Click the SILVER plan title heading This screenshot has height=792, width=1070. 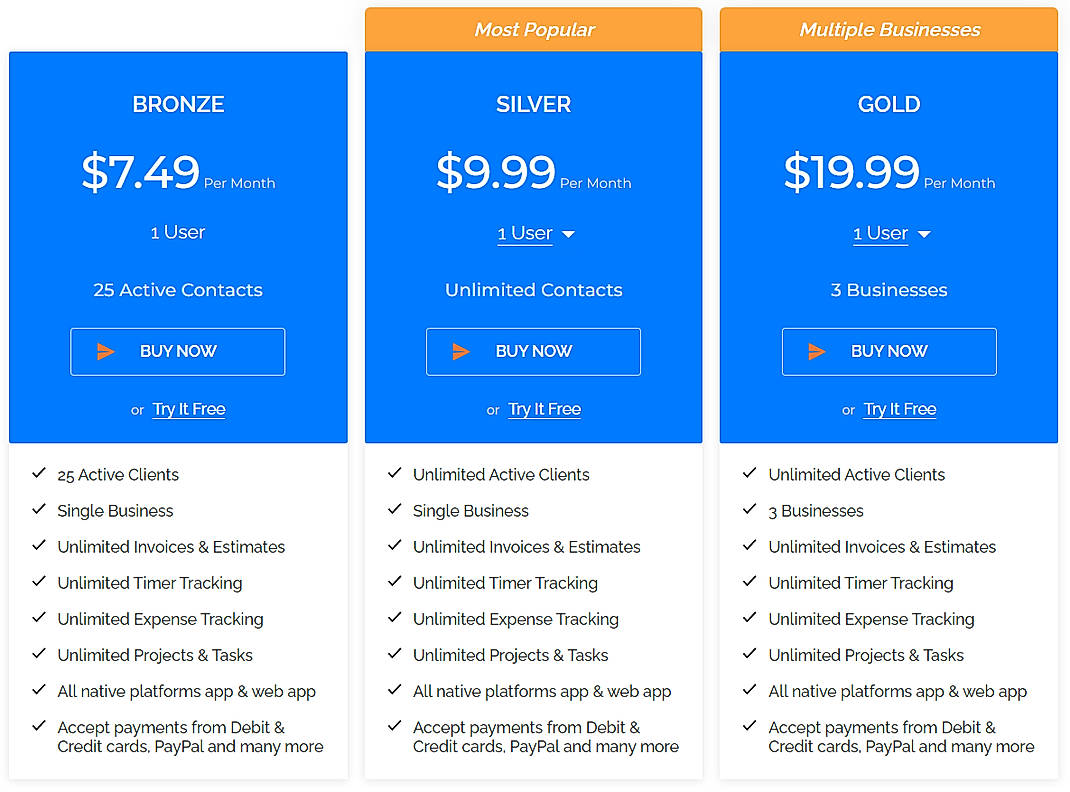[533, 103]
